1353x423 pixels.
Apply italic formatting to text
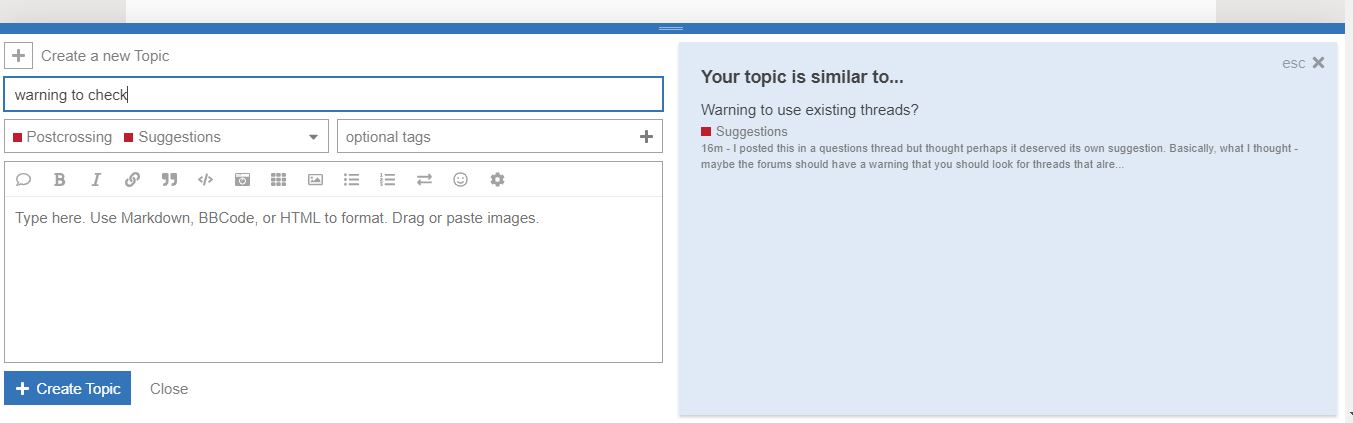click(96, 180)
